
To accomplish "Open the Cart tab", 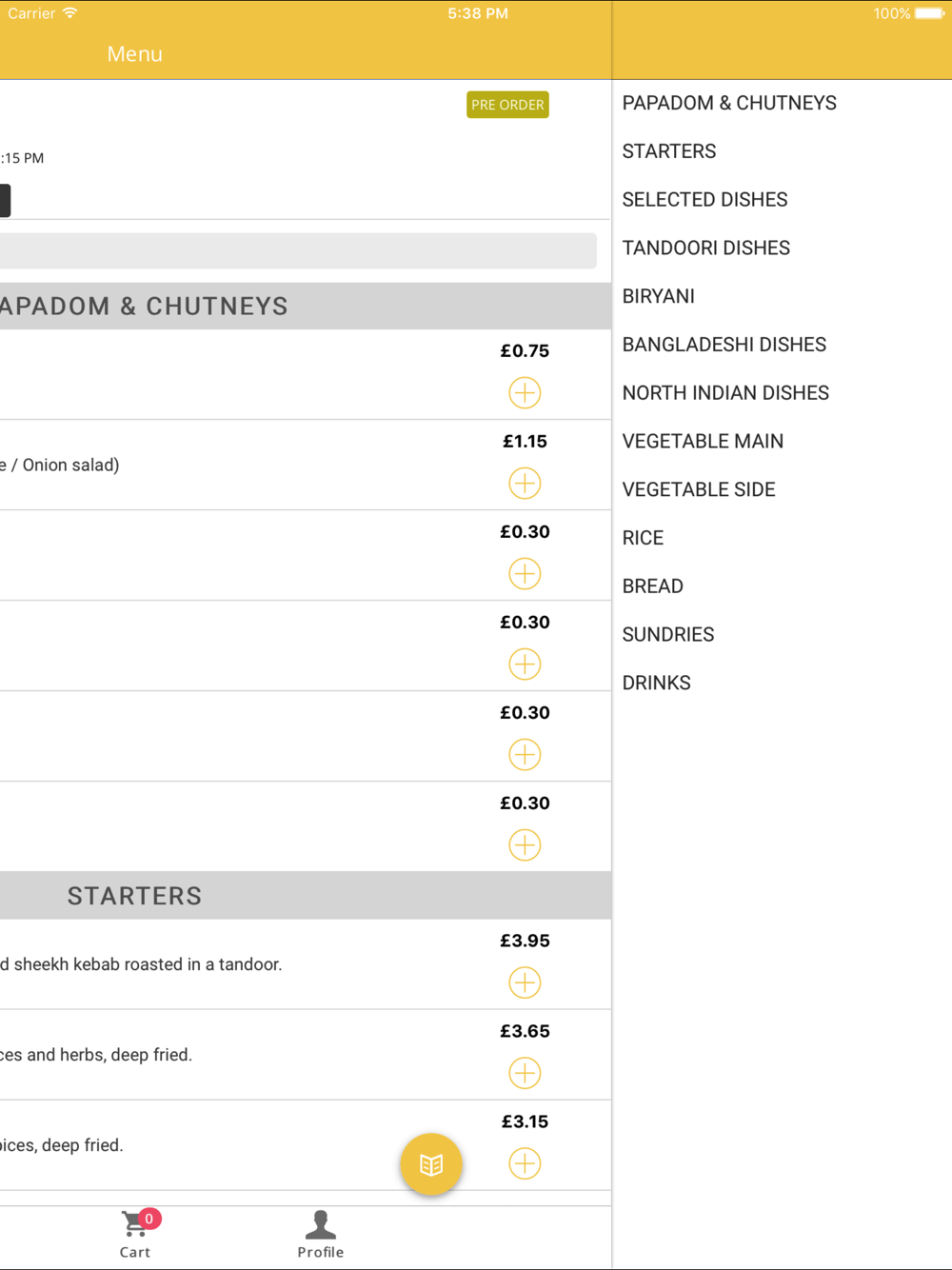I will tap(135, 1235).
